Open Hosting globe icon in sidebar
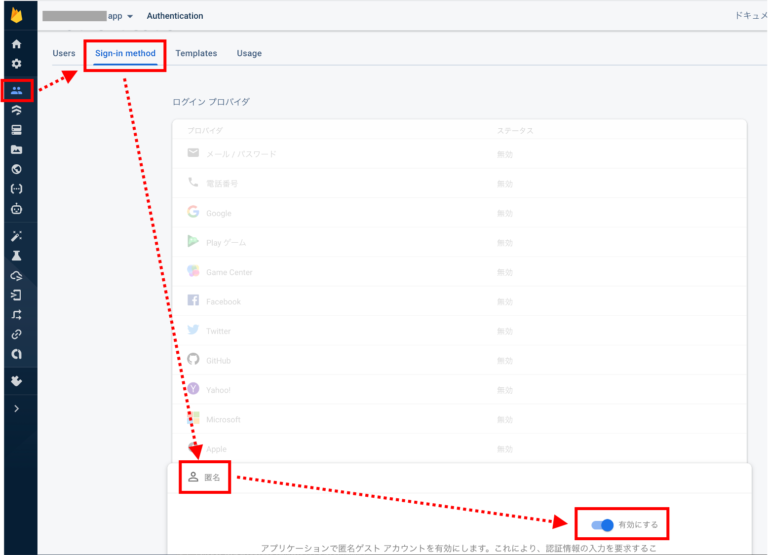The height and width of the screenshot is (555, 768). (16, 169)
